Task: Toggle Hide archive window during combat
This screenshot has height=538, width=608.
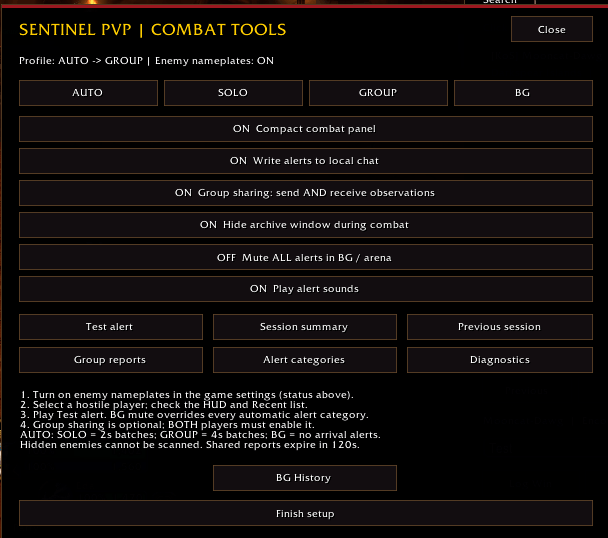Action: pos(306,225)
